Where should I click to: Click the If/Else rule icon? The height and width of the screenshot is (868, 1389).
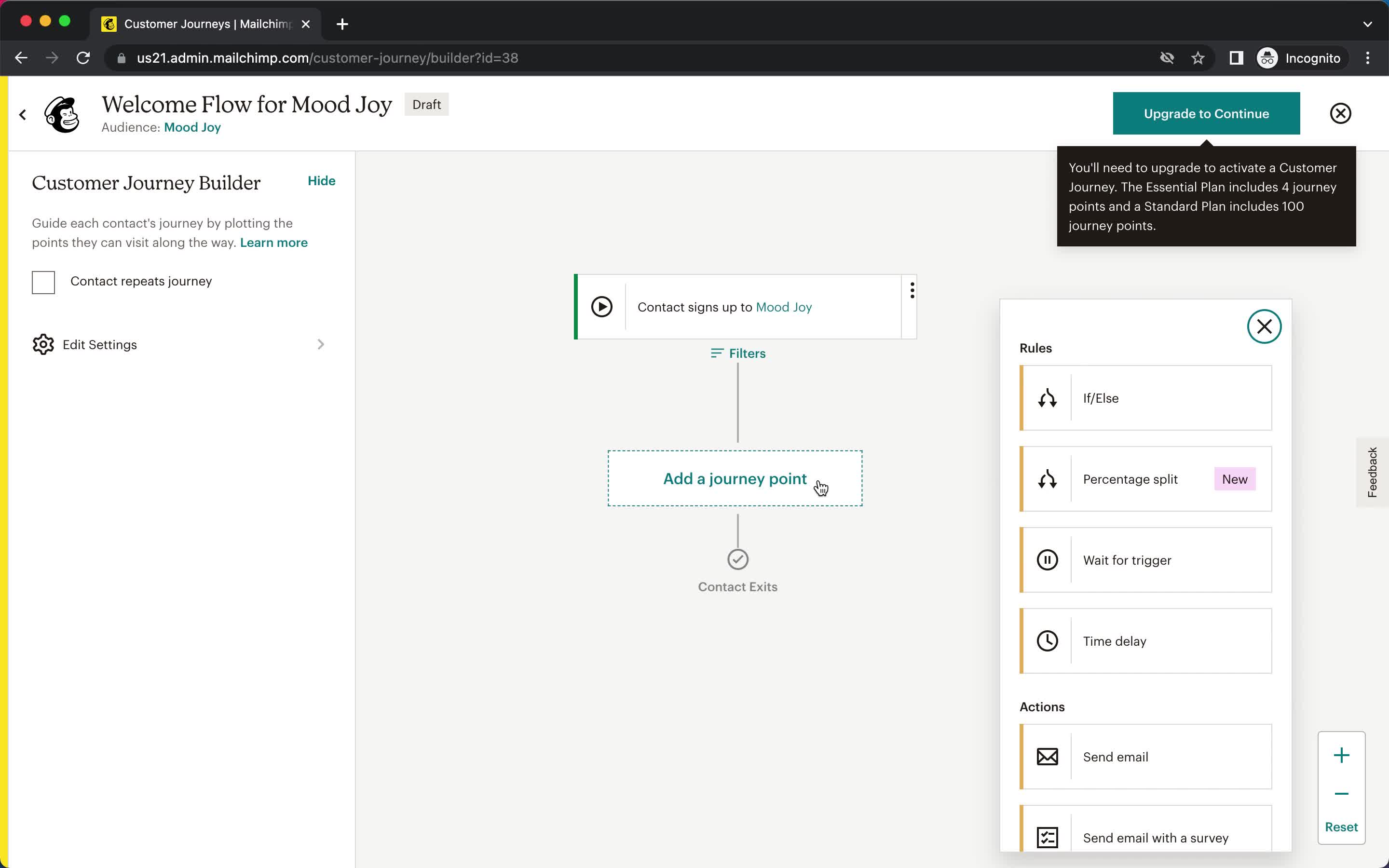click(x=1047, y=398)
